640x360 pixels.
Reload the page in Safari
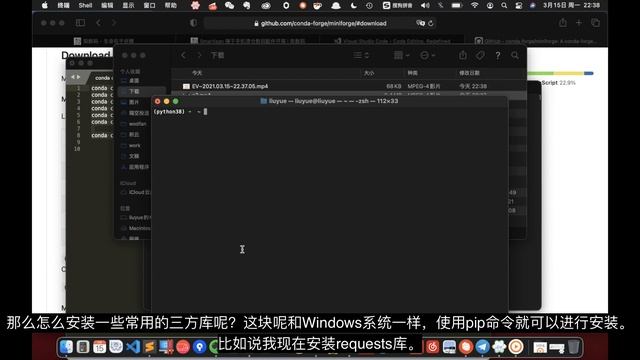pyautogui.click(x=431, y=23)
